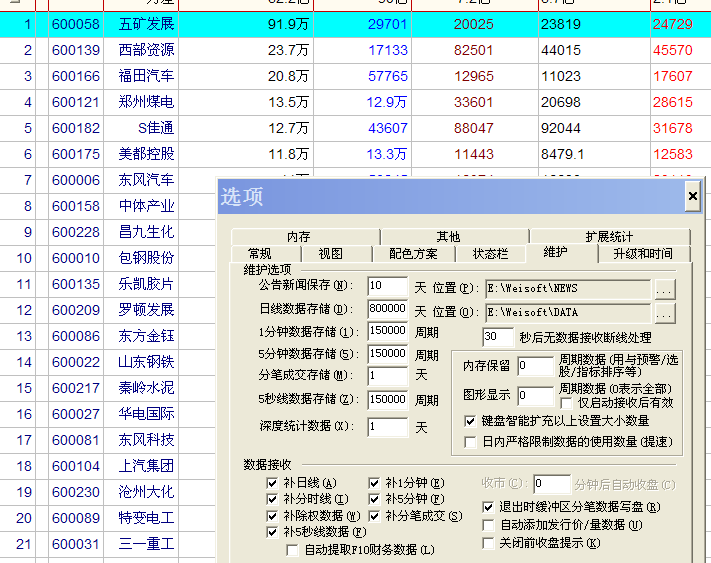
Task: Browse for the DATA folder location
Action: click(665, 313)
